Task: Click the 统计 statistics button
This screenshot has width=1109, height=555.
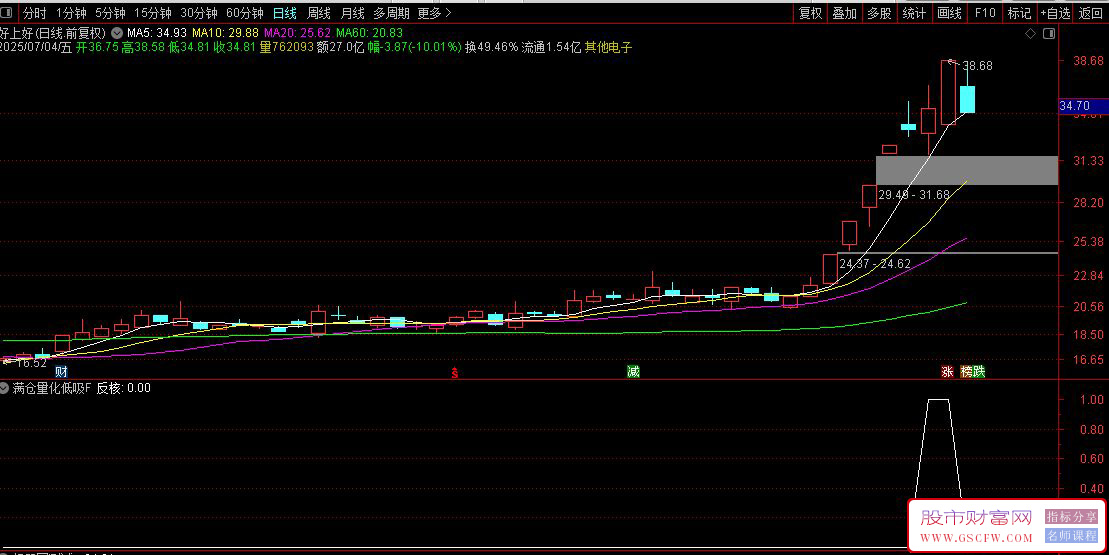Action: (x=914, y=13)
